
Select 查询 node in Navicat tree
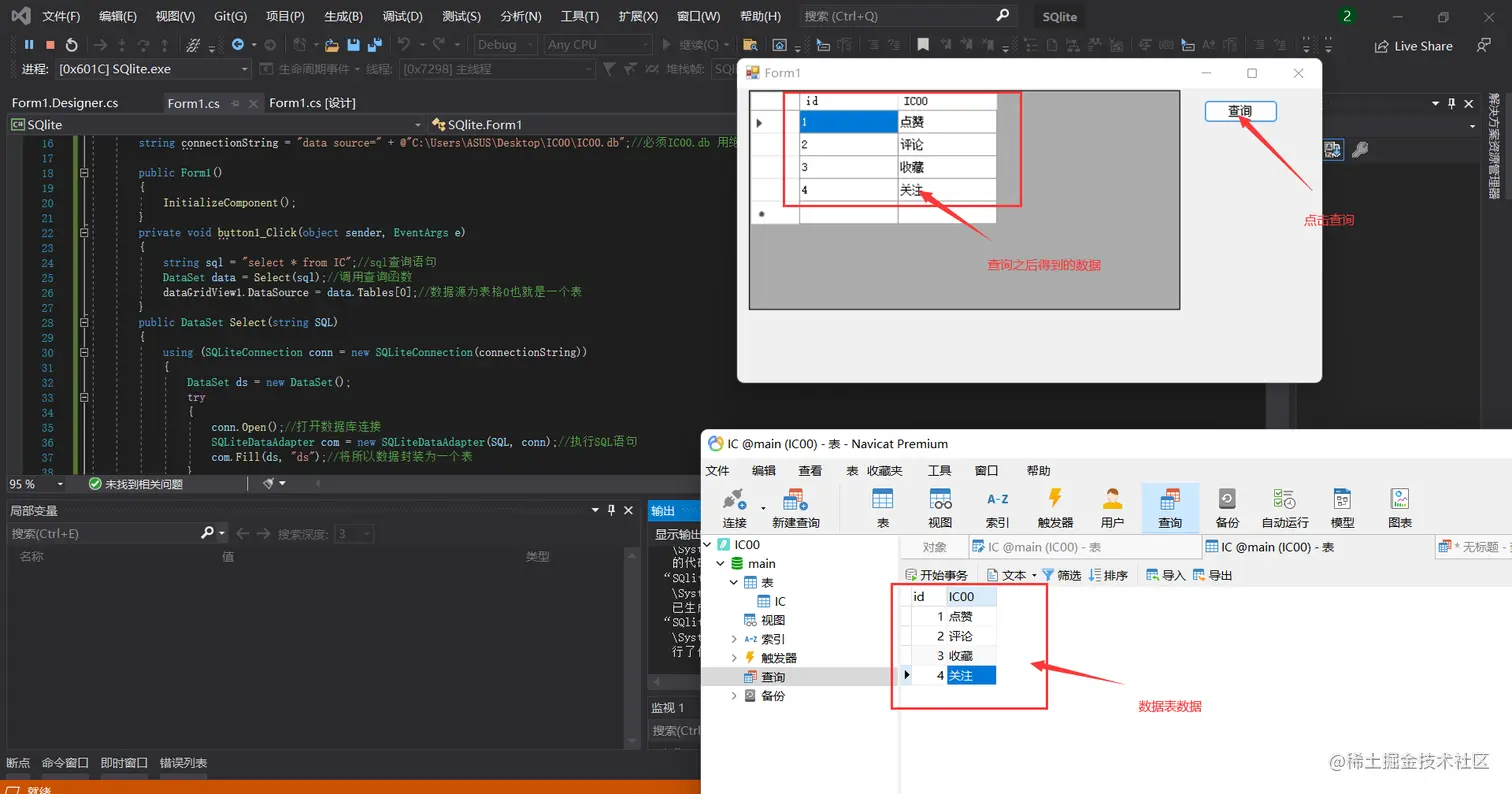[773, 677]
